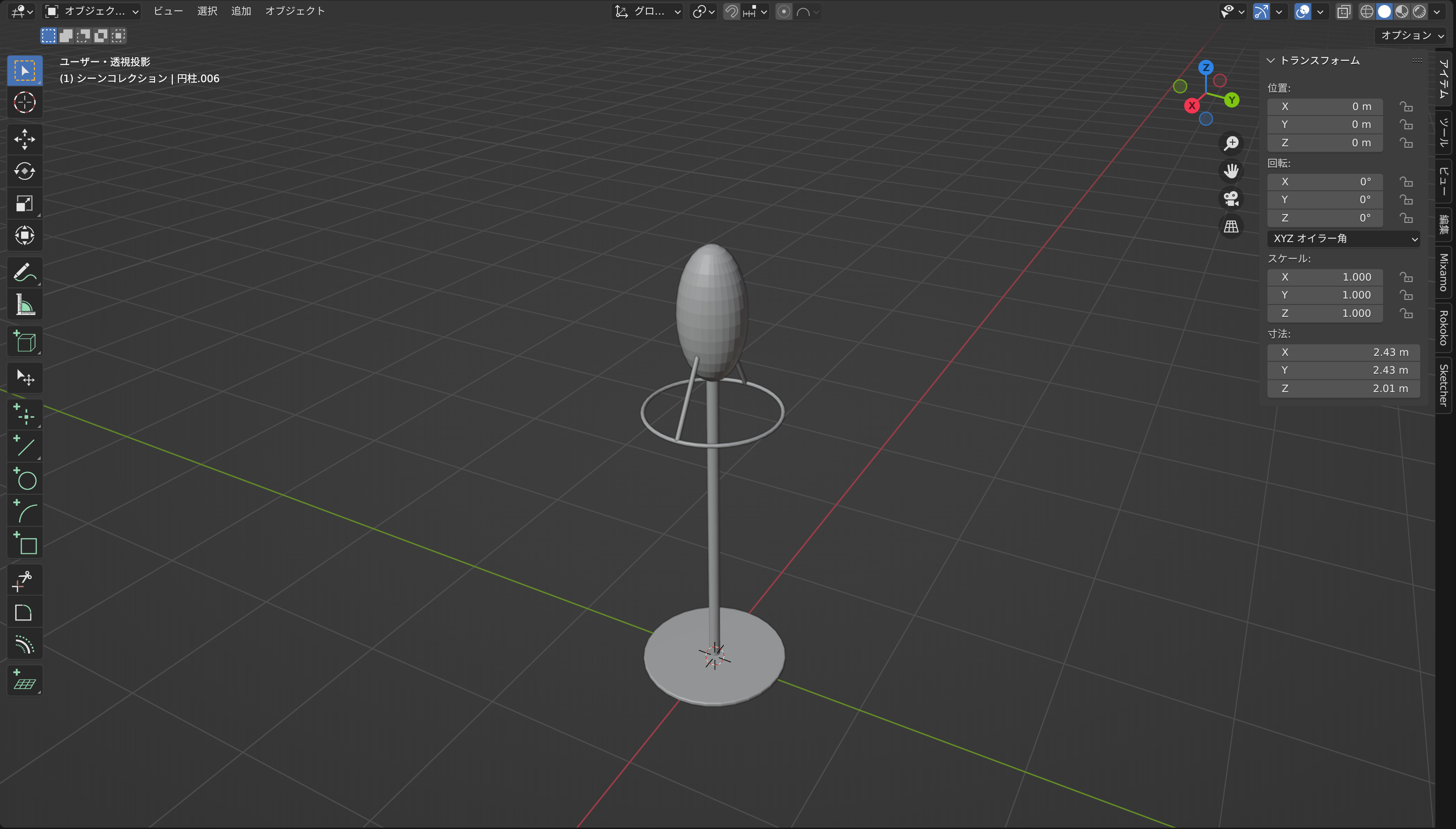Open the object mode dropdown
Viewport: 1456px width, 829px height.
tap(92, 11)
